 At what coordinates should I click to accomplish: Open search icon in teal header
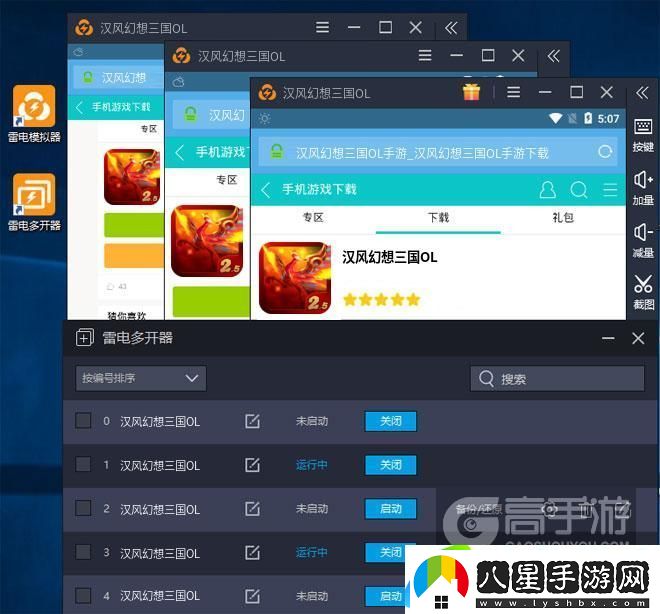pos(579,190)
